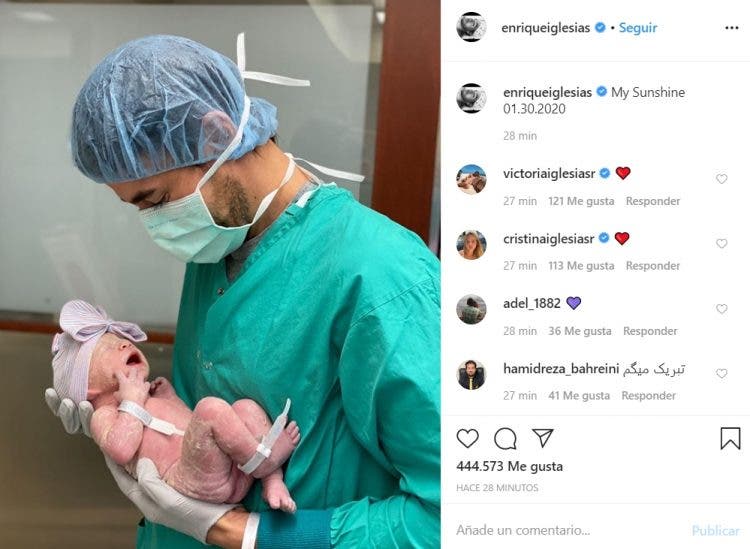Follow the account via the Seguir link
Screen dimensions: 750x549
[x=638, y=28]
